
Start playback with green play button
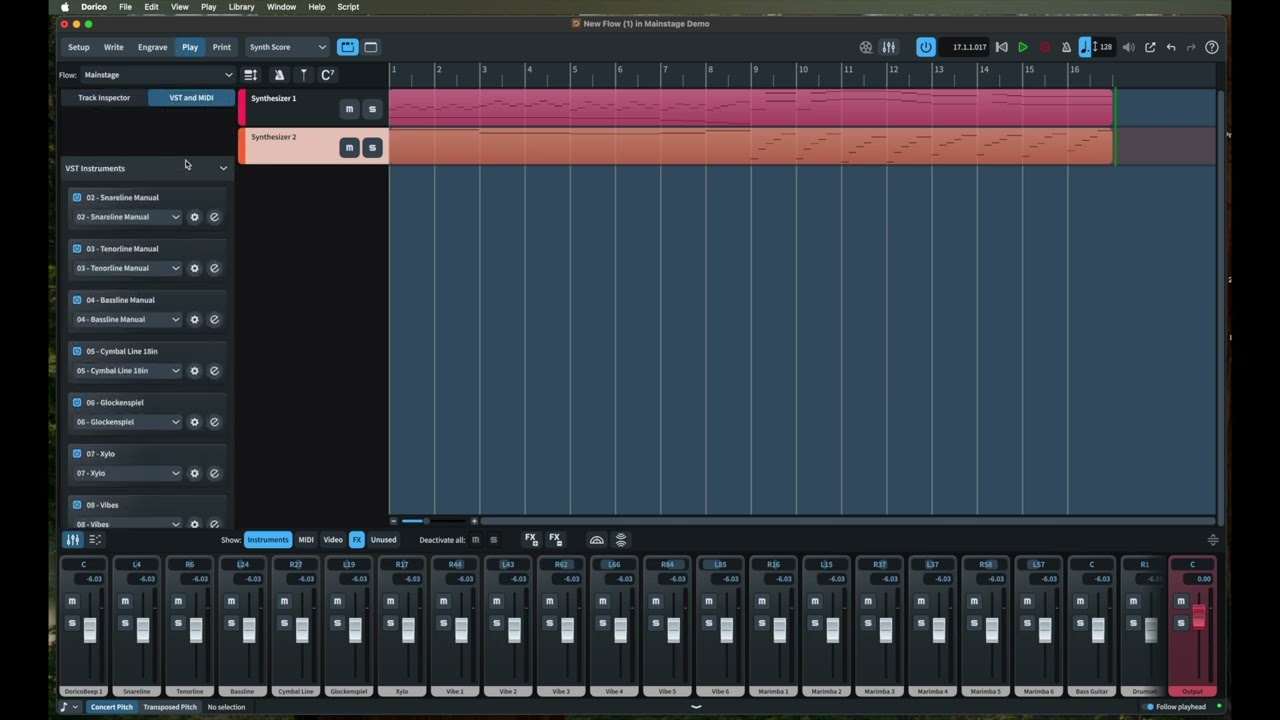click(x=1023, y=47)
